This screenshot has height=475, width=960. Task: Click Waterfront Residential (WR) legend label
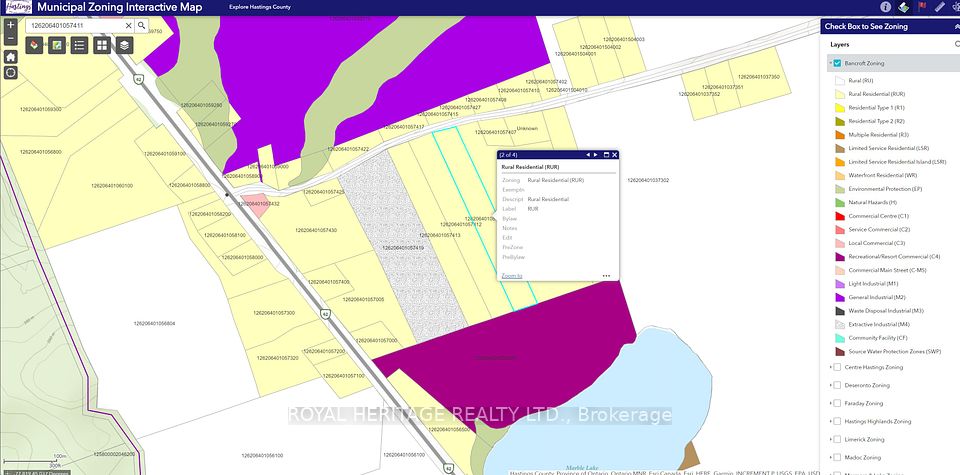tap(883, 176)
